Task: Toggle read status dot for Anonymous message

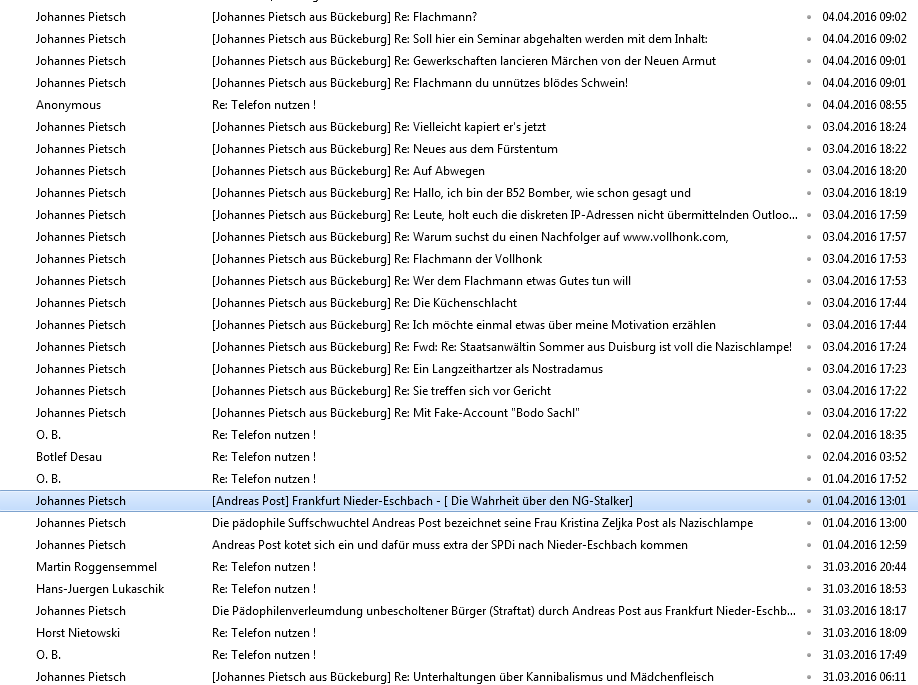Action: (x=809, y=105)
